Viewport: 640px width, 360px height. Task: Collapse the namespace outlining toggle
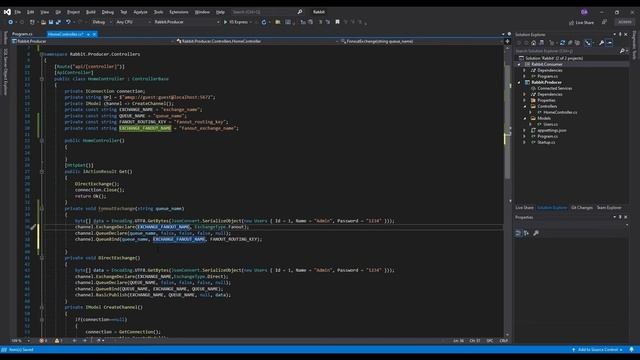coord(42,54)
